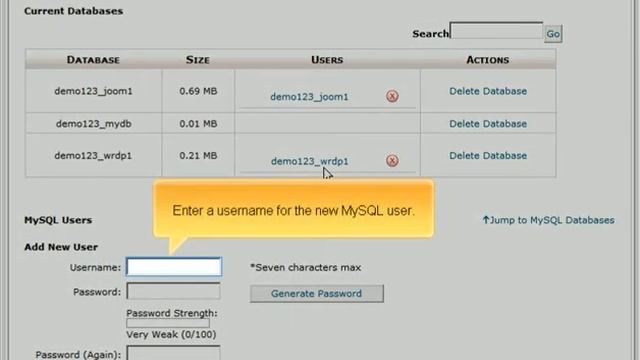Remove user demo123_joom1 via red X icon
The height and width of the screenshot is (360, 640).
(x=392, y=96)
